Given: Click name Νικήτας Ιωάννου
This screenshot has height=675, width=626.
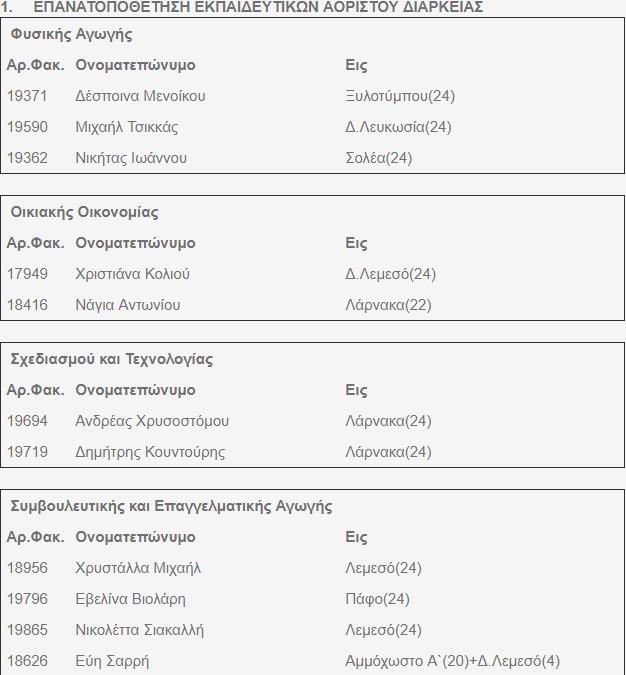Looking at the screenshot, I should pyautogui.click(x=131, y=158).
